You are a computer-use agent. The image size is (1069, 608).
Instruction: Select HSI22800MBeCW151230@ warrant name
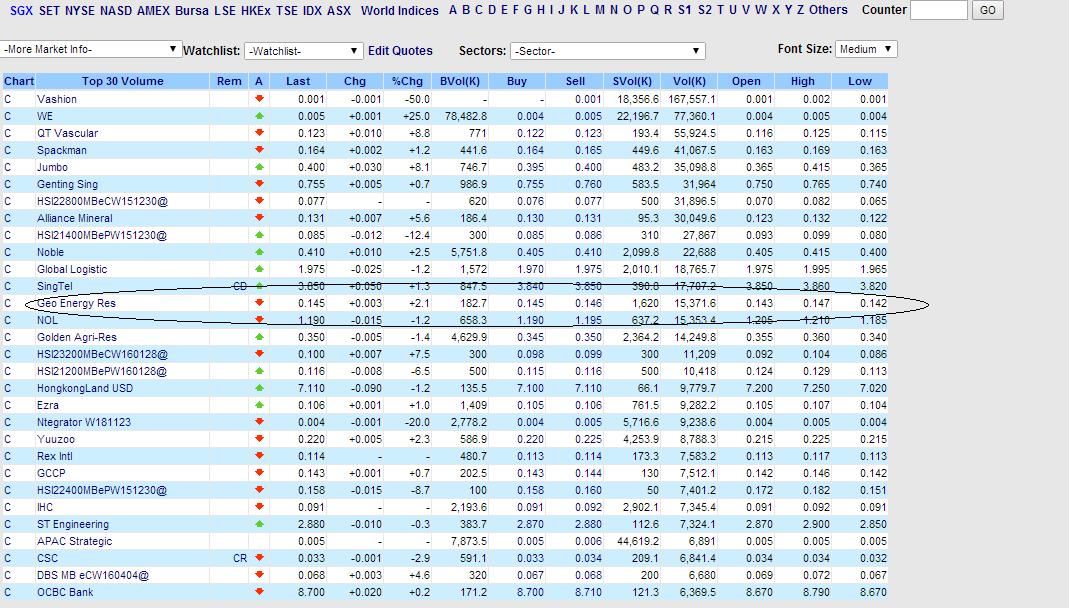pyautogui.click(x=102, y=201)
